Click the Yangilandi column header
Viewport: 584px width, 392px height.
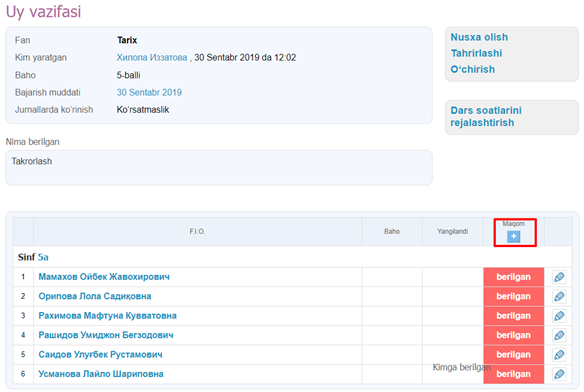(453, 231)
